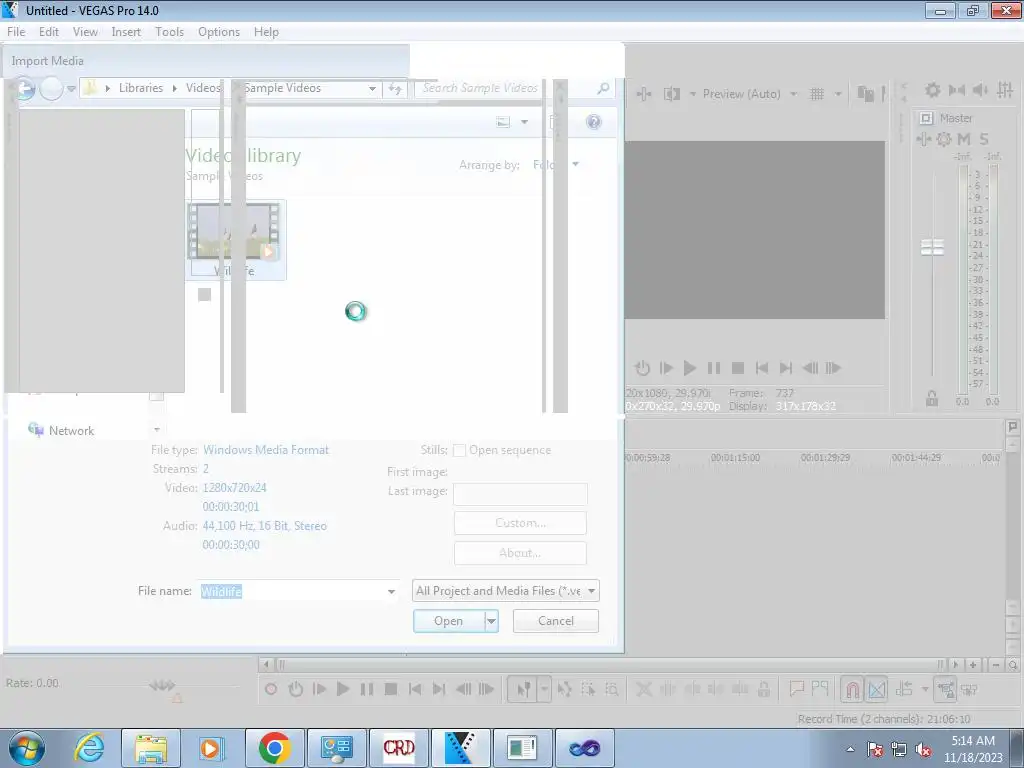
Task: Click the Insert Region icon
Action: [x=820, y=688]
